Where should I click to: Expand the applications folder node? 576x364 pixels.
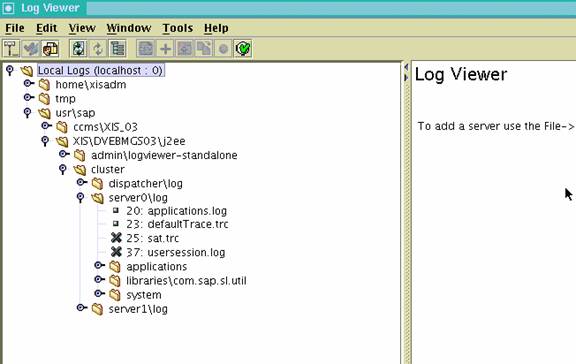click(x=99, y=265)
